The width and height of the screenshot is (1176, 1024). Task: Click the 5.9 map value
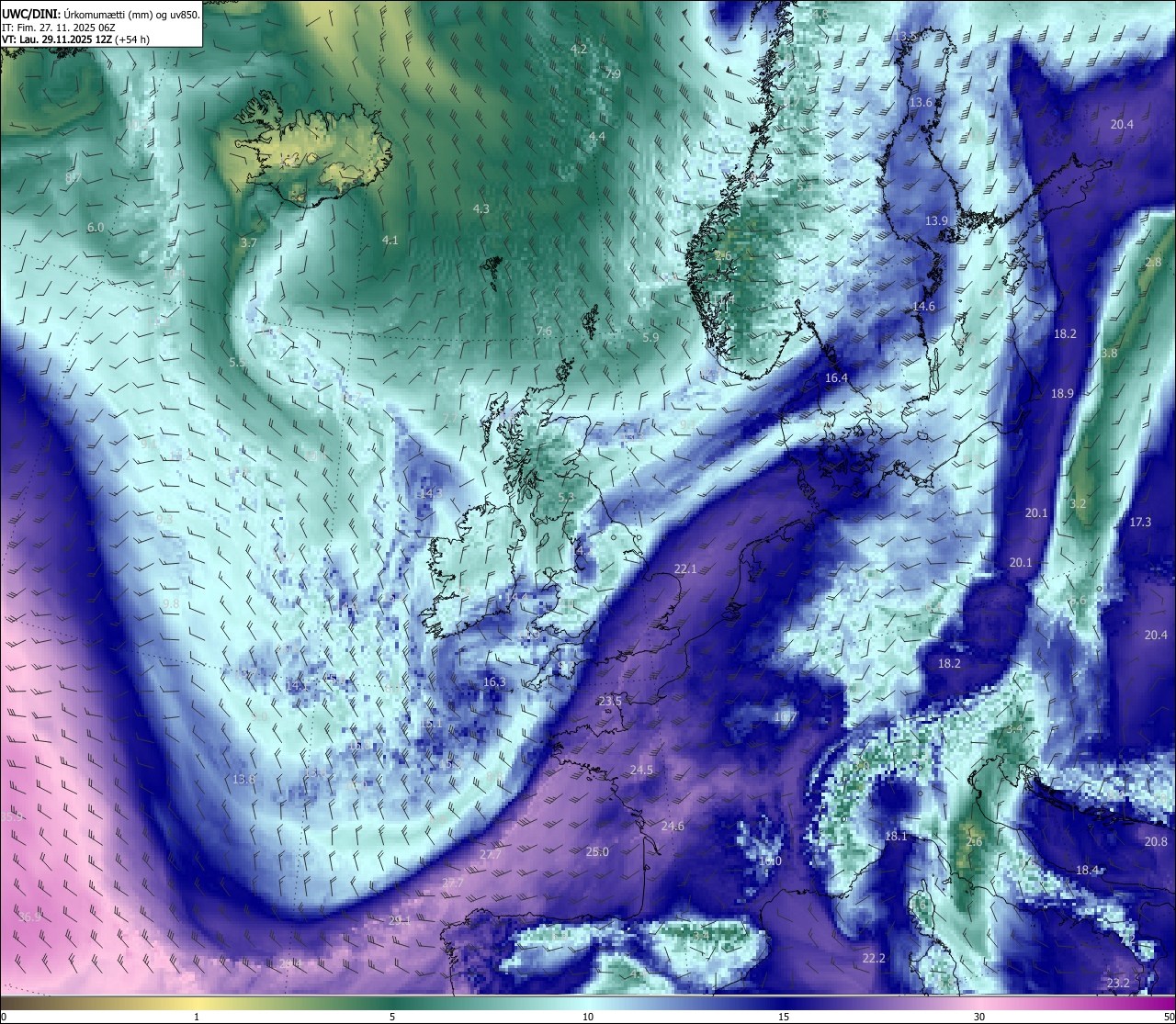coord(650,338)
